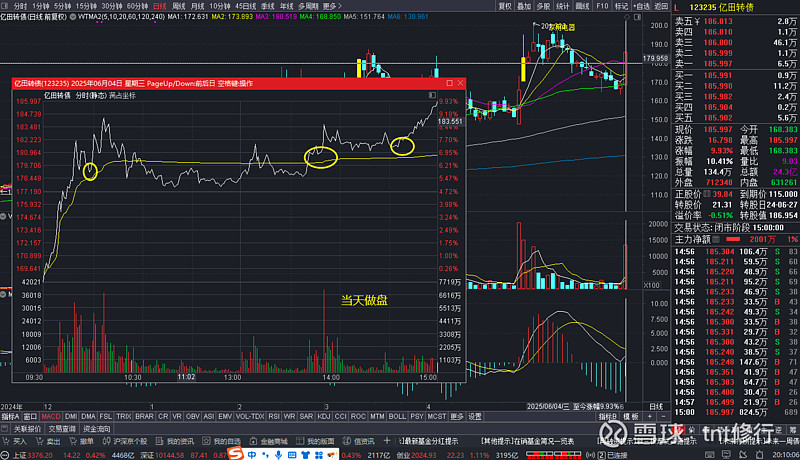Click monitor icon in bottom status bar
Screen dimensions: 800x460
[x=727, y=454]
